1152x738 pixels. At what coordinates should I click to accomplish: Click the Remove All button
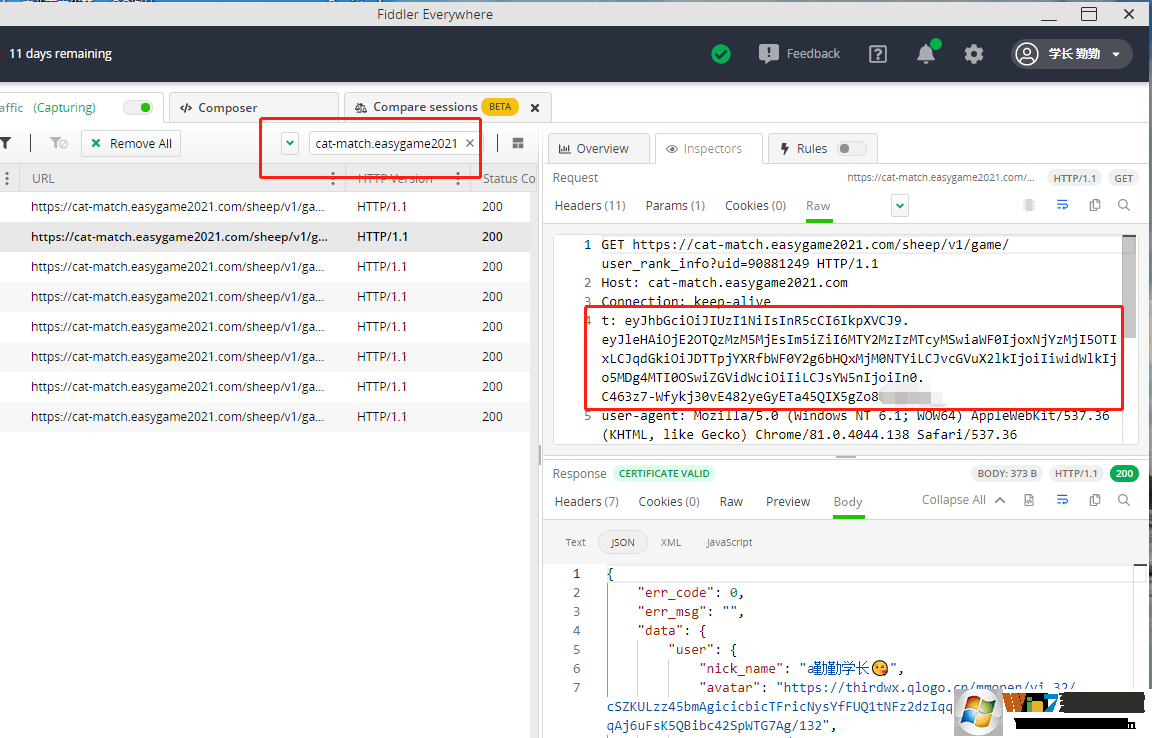(131, 143)
